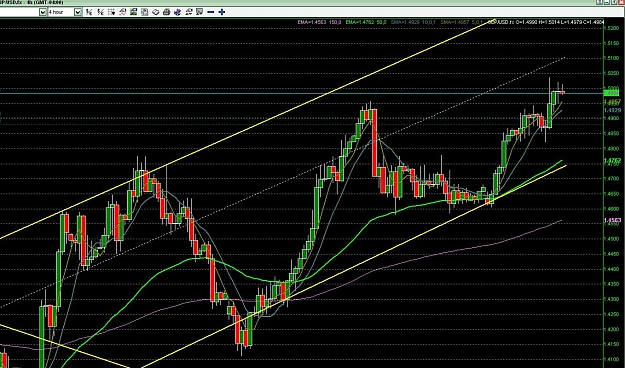The width and height of the screenshot is (625, 368).
Task: Click the GBP/USD OHLC readout text
Action: point(546,22)
